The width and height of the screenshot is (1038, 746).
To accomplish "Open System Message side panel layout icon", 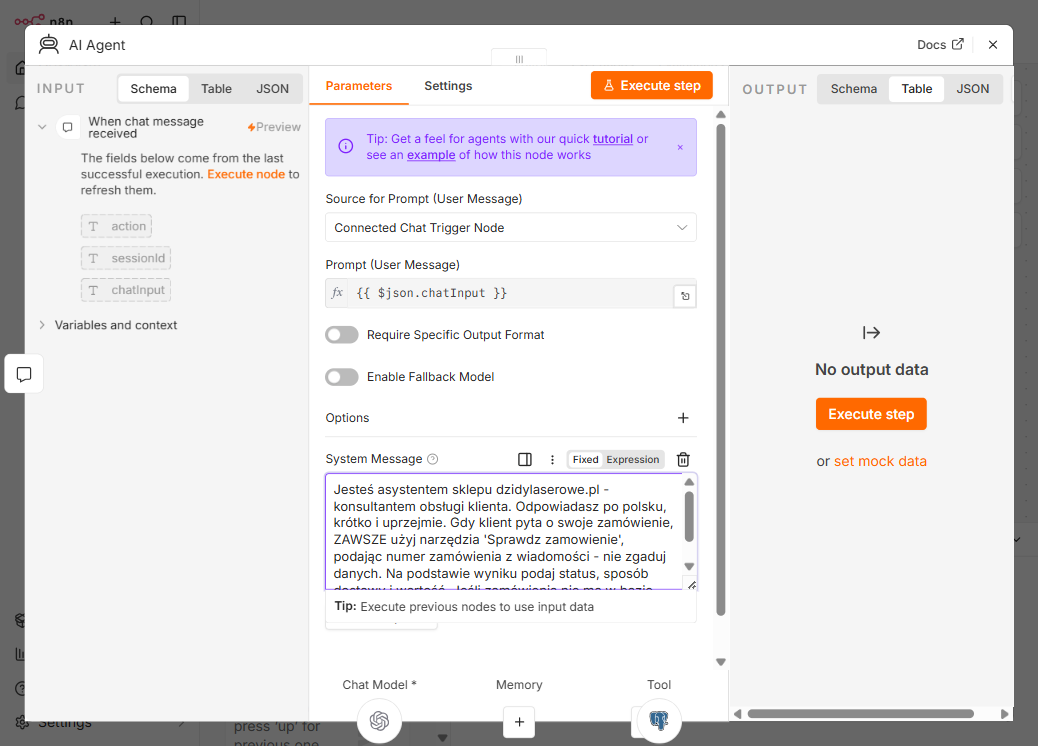I will pos(525,459).
